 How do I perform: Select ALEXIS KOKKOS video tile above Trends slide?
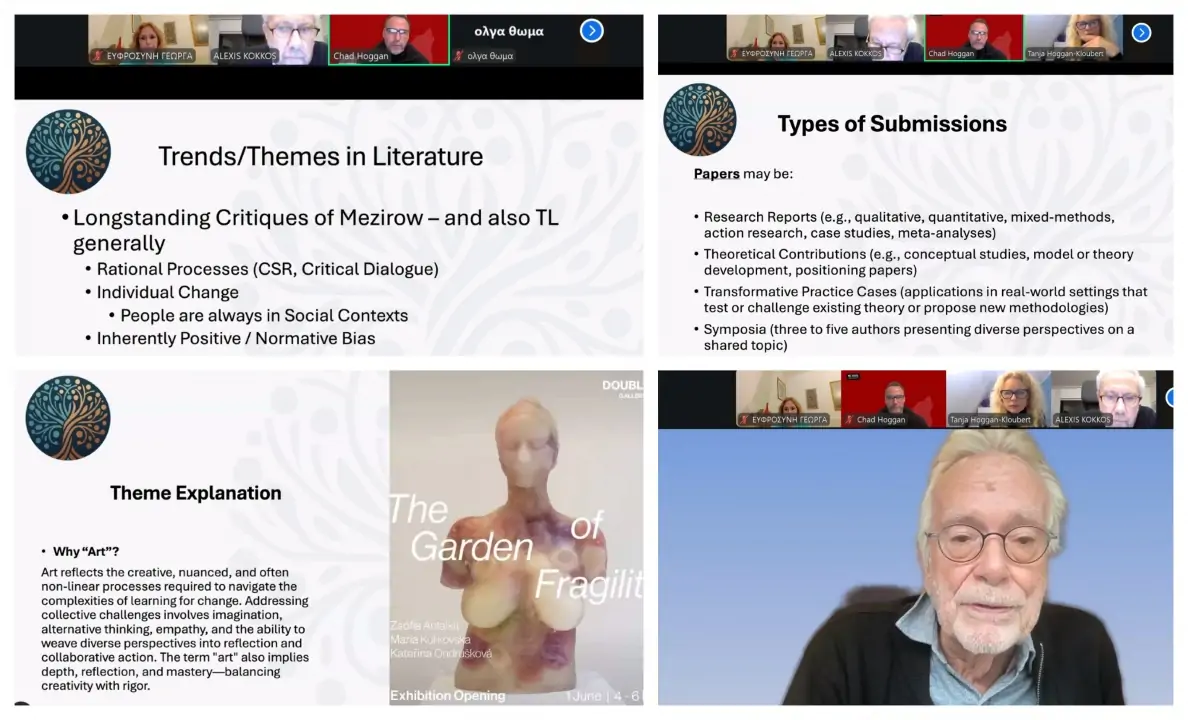coord(268,40)
